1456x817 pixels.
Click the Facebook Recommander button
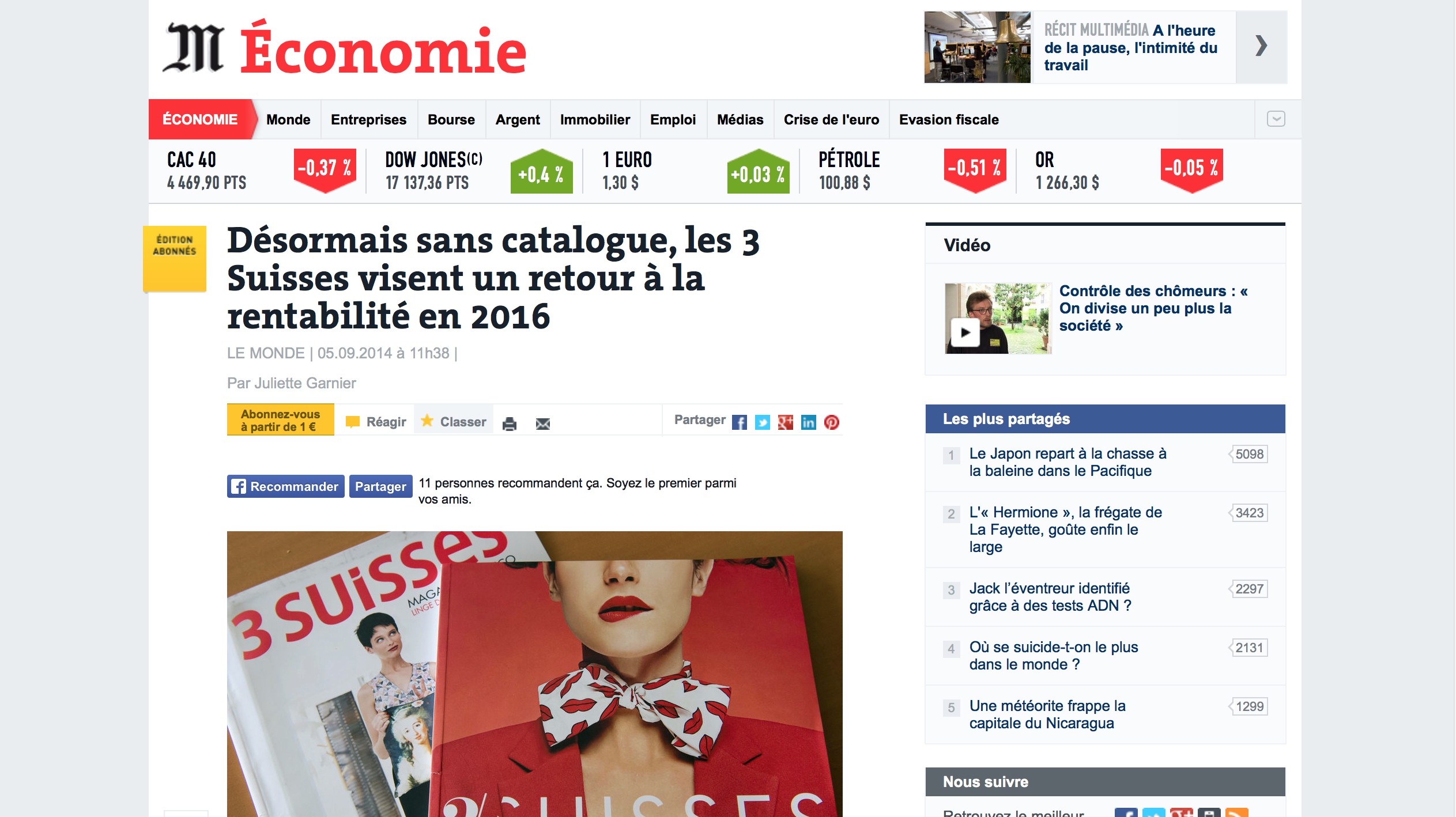(286, 486)
